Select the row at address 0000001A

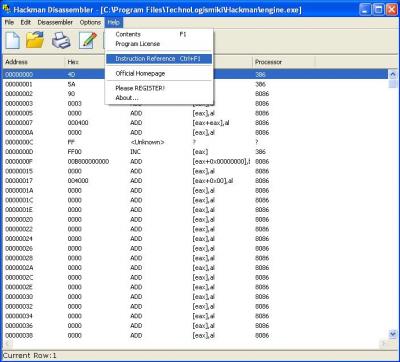tap(196, 191)
